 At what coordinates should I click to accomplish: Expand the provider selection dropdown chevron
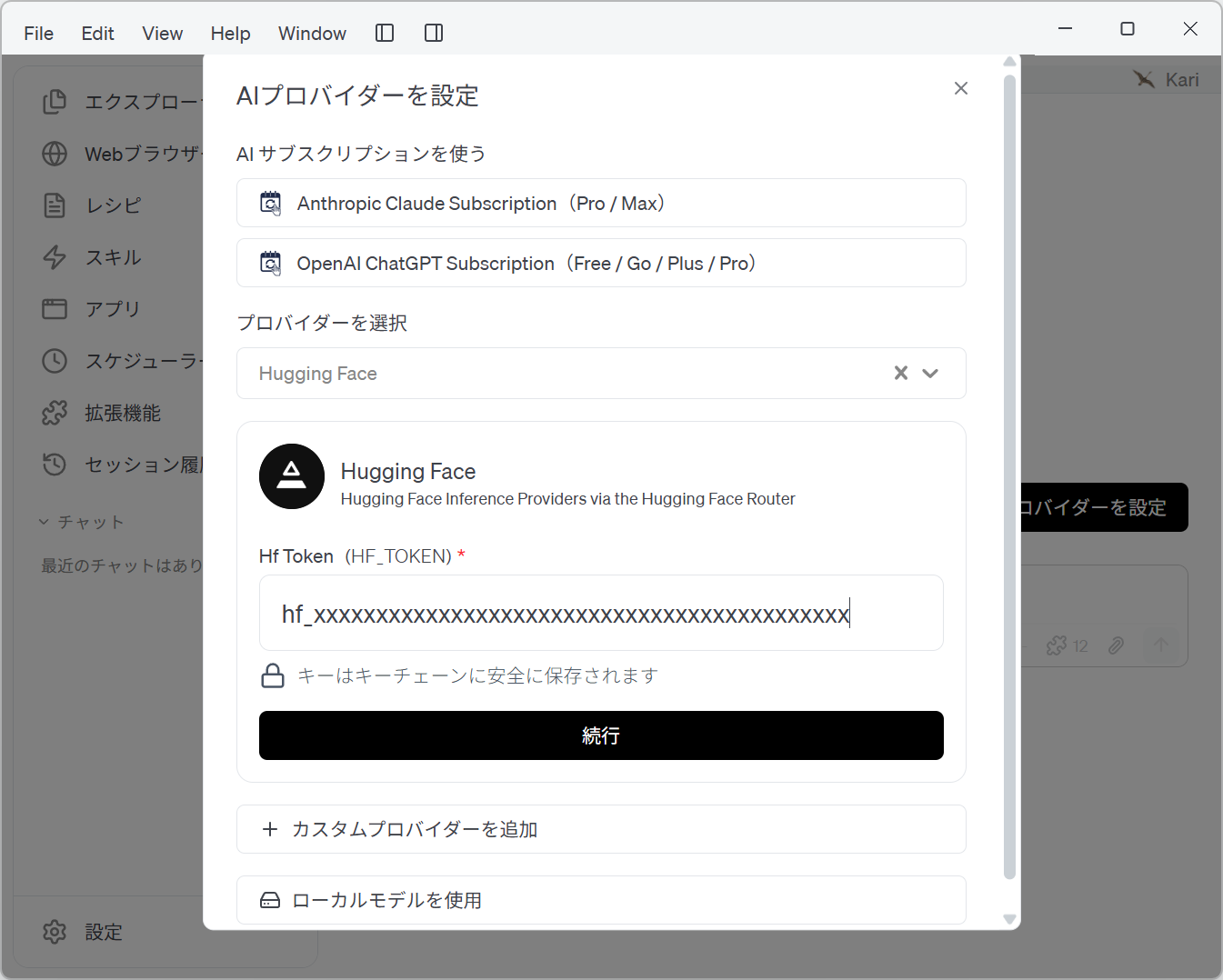click(x=930, y=373)
